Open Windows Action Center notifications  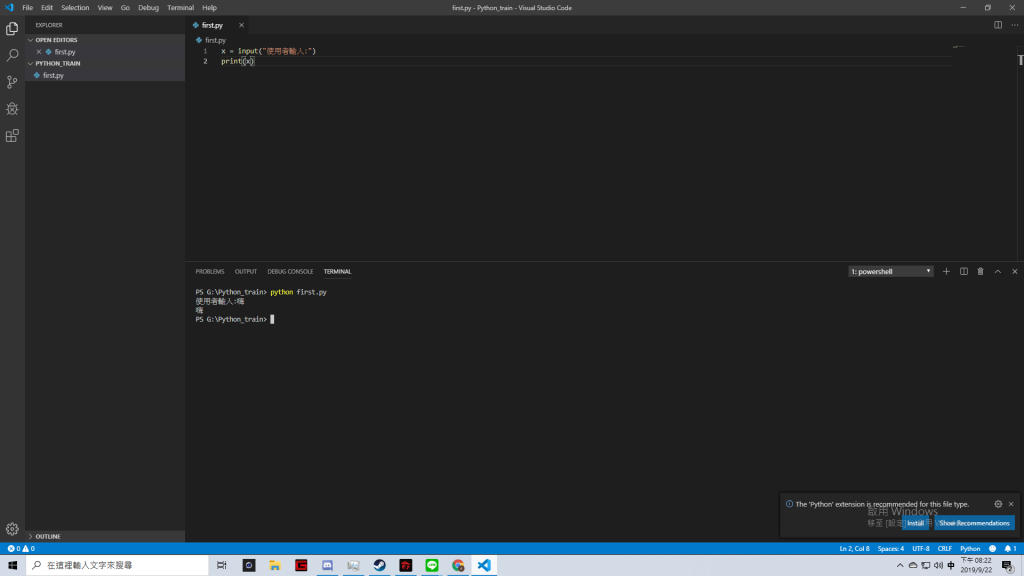[1008, 566]
